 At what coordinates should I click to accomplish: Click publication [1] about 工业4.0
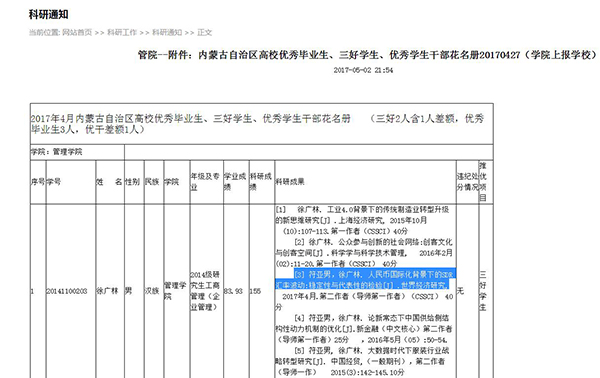tap(362, 220)
